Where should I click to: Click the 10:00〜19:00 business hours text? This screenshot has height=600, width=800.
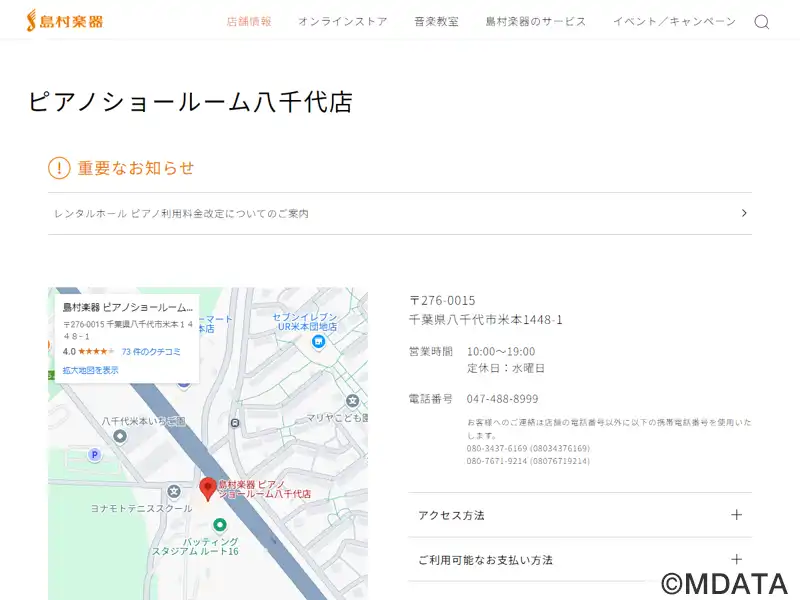pyautogui.click(x=501, y=352)
